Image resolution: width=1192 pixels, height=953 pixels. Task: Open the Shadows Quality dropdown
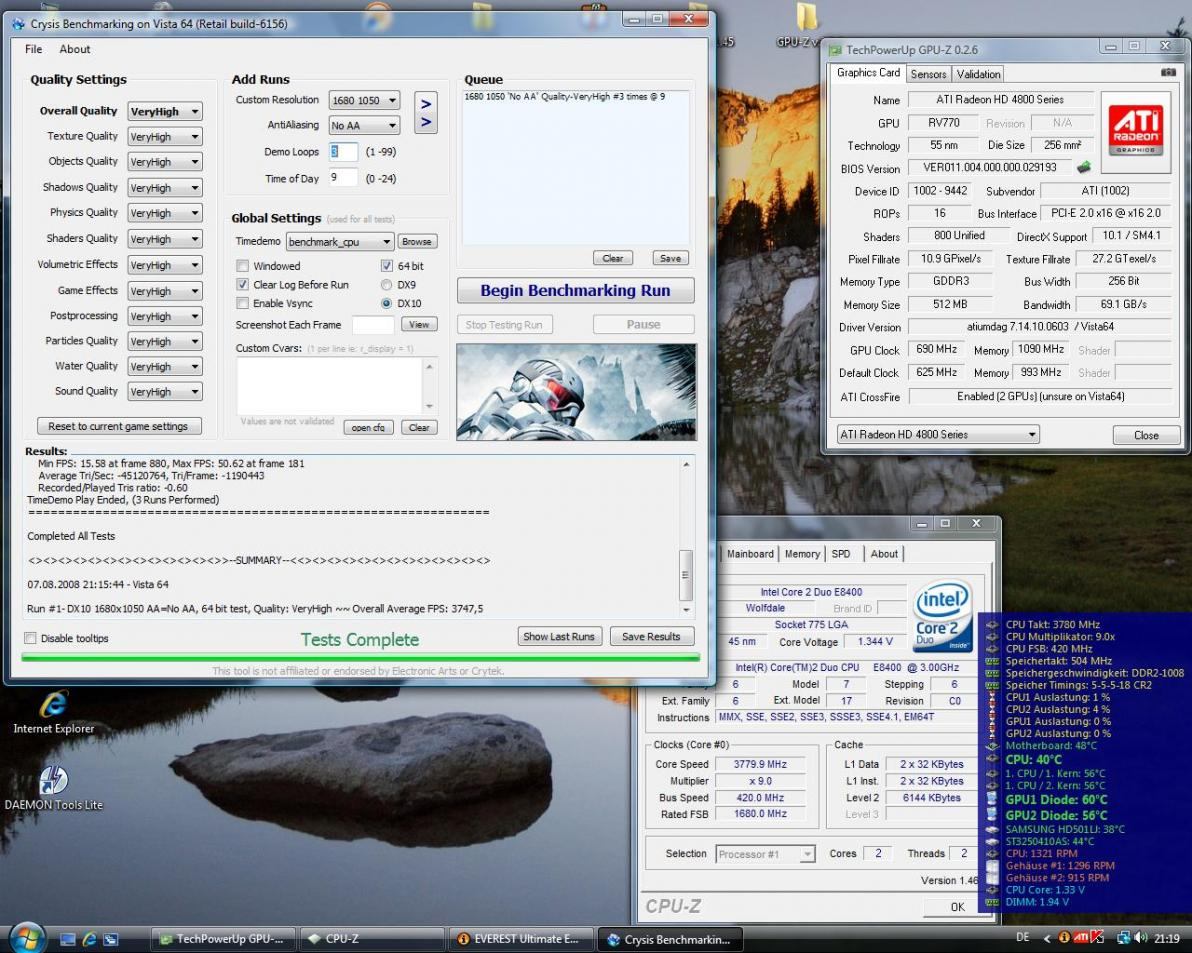click(164, 188)
